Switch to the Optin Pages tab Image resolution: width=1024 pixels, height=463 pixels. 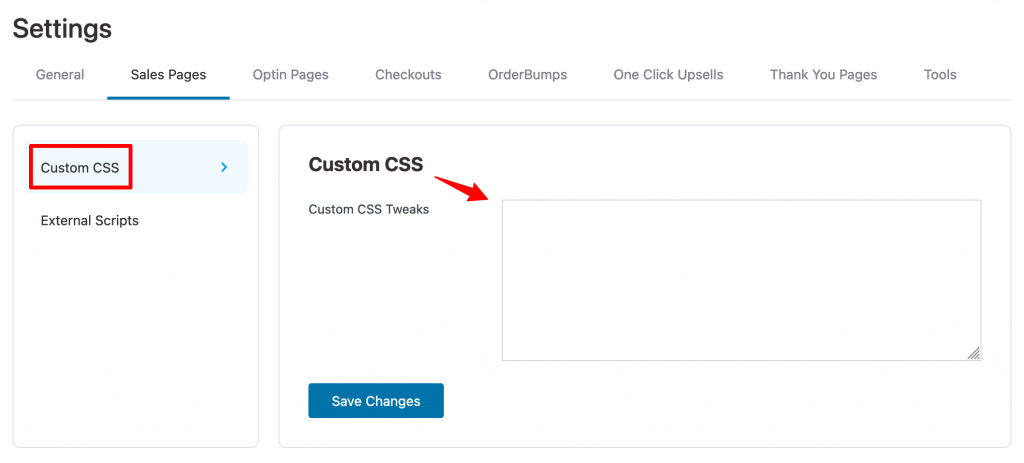click(x=291, y=74)
